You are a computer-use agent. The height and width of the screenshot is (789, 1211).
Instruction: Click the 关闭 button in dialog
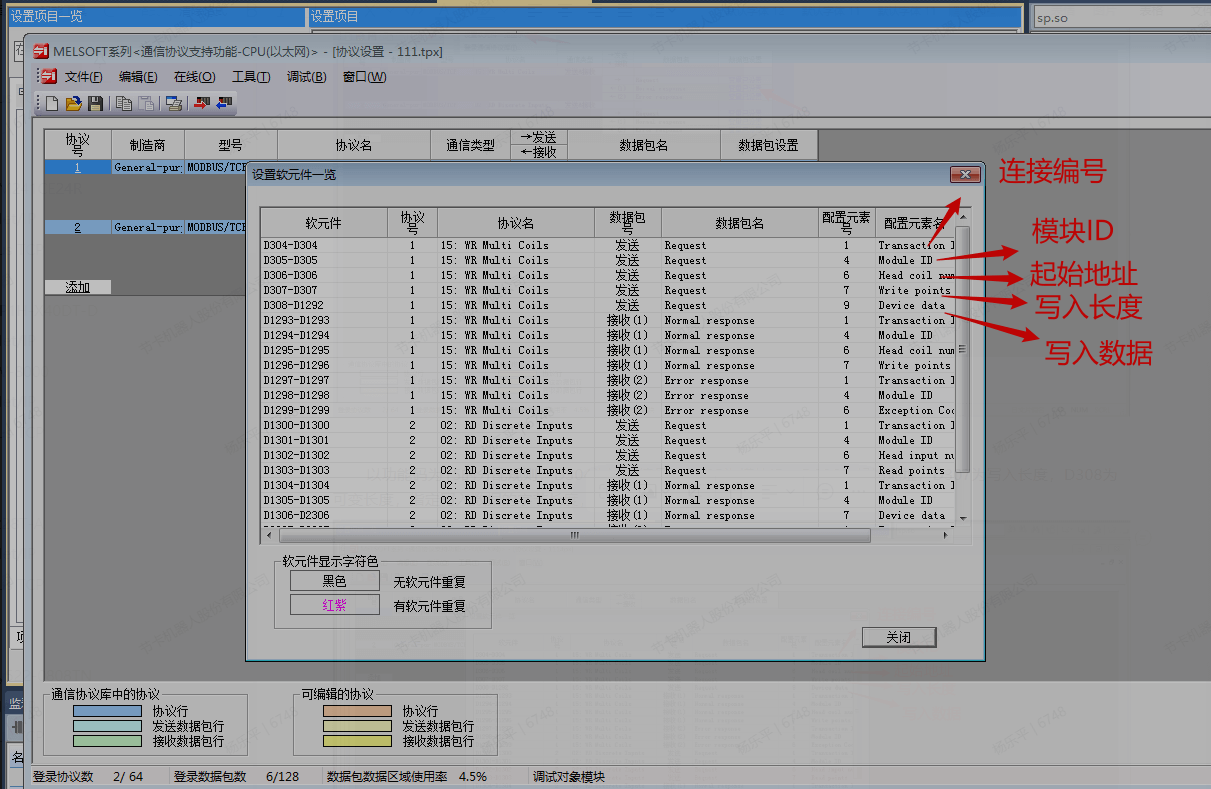pos(898,637)
